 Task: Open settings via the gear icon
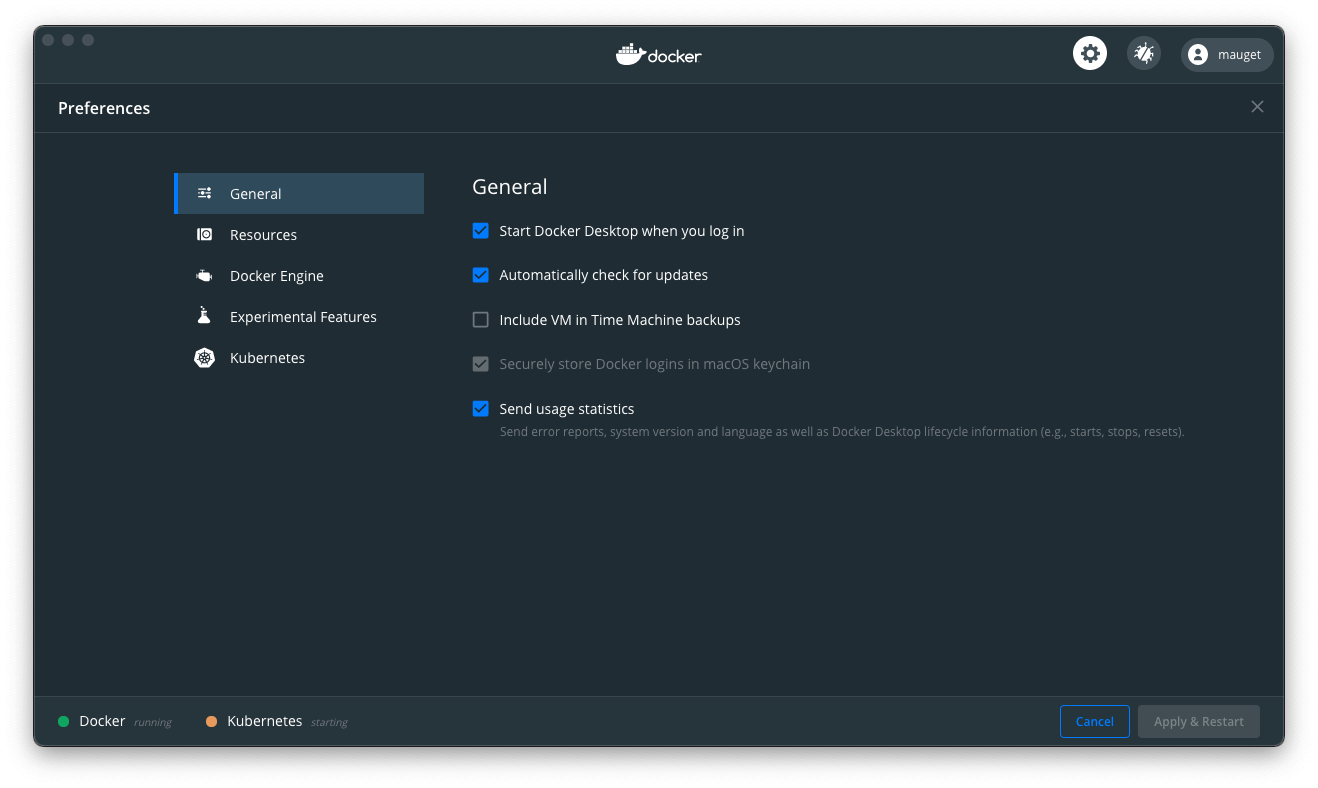coord(1090,54)
